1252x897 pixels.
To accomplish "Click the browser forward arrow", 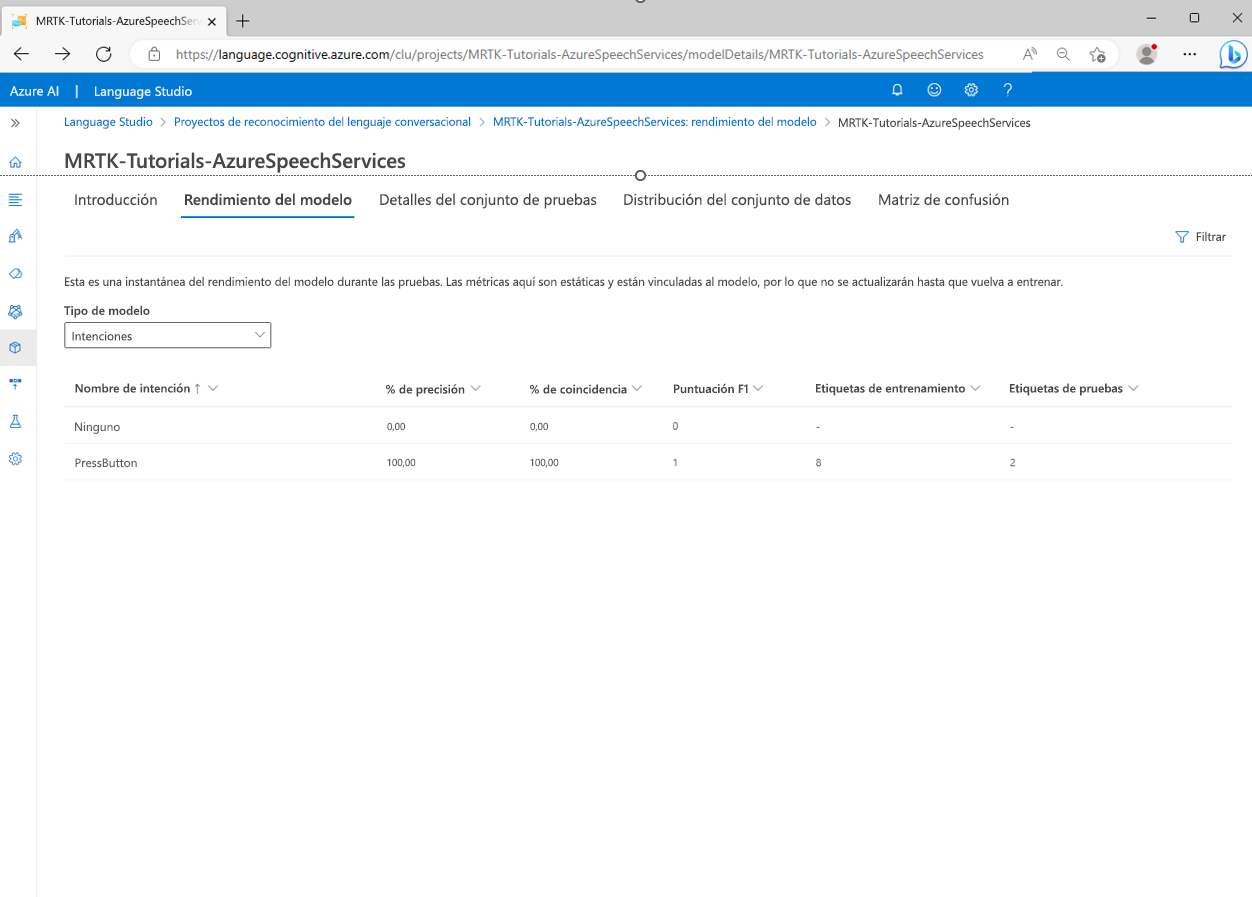I will (x=63, y=54).
